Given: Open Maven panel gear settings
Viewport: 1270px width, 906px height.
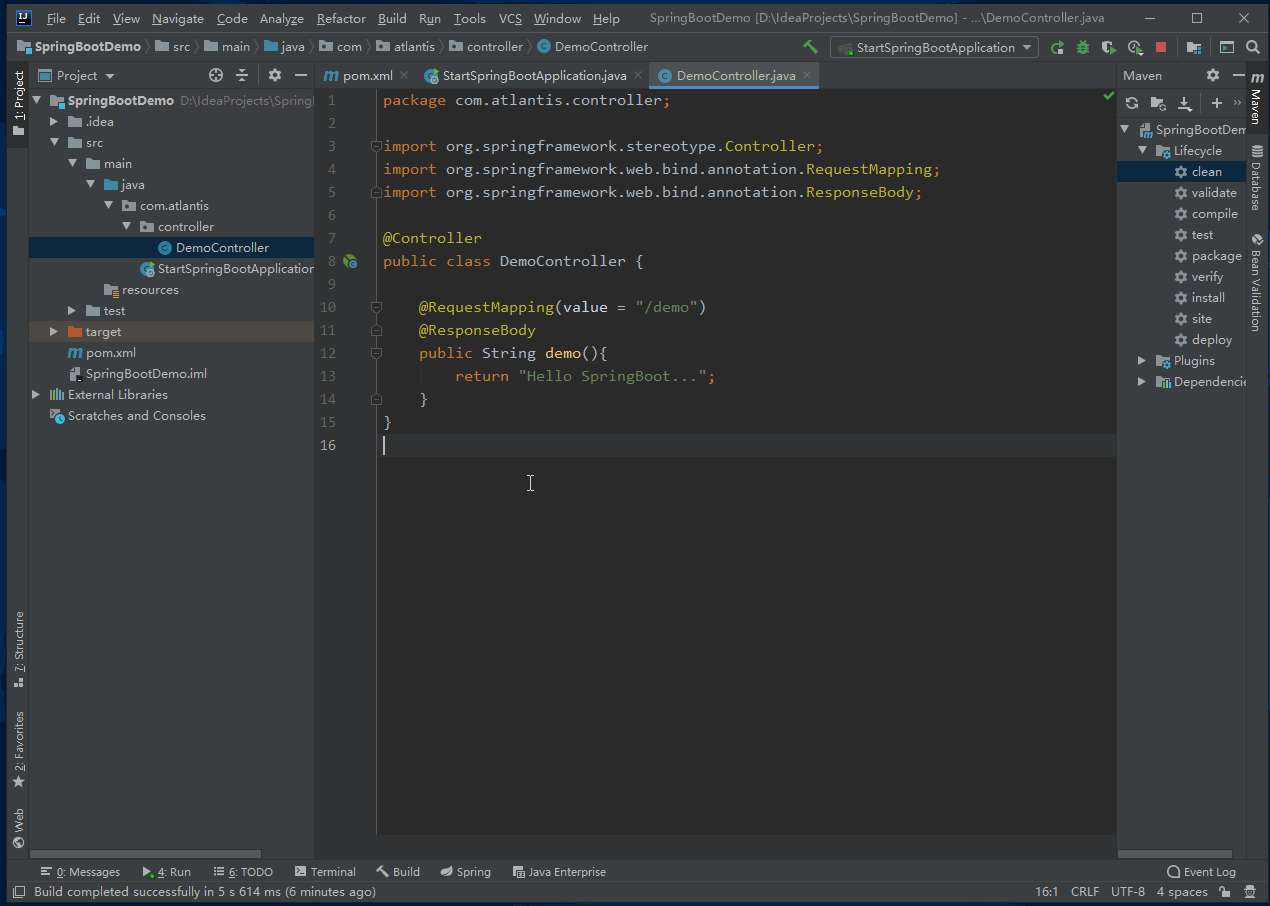Looking at the screenshot, I should pos(1213,75).
